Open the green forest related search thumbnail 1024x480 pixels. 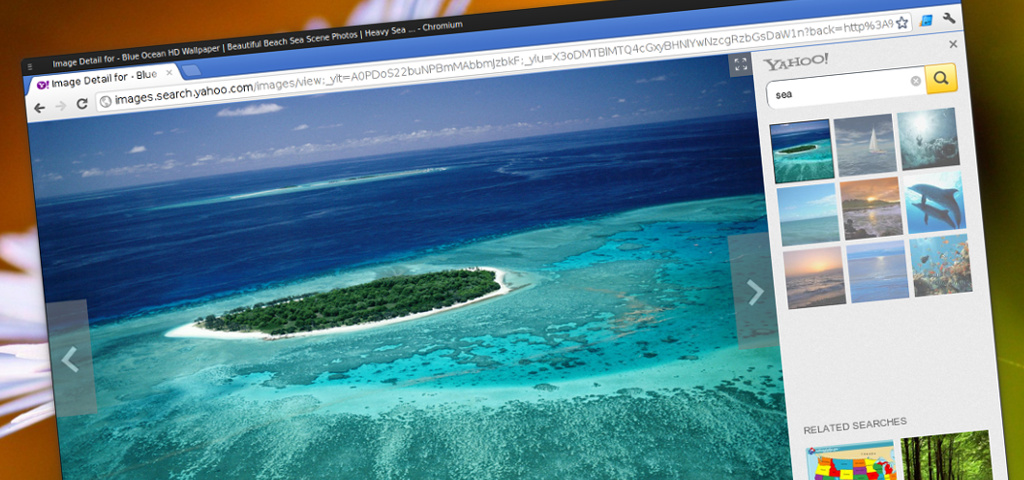[947, 455]
